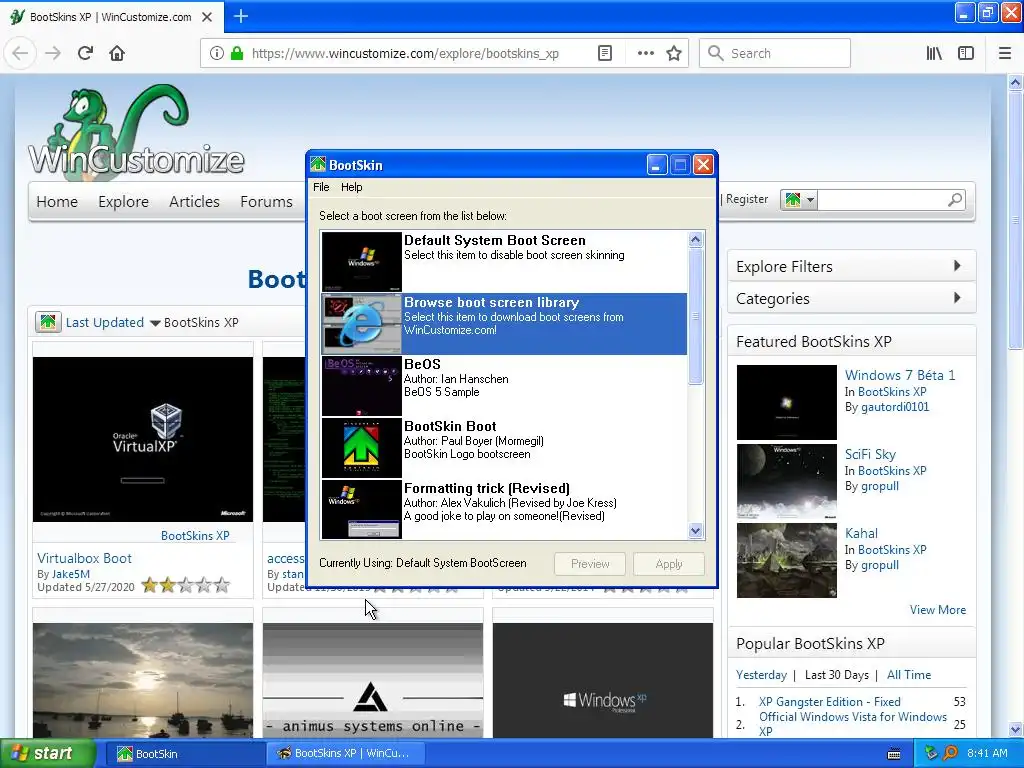
Task: Select Browse boot screen library item
Action: [504, 323]
